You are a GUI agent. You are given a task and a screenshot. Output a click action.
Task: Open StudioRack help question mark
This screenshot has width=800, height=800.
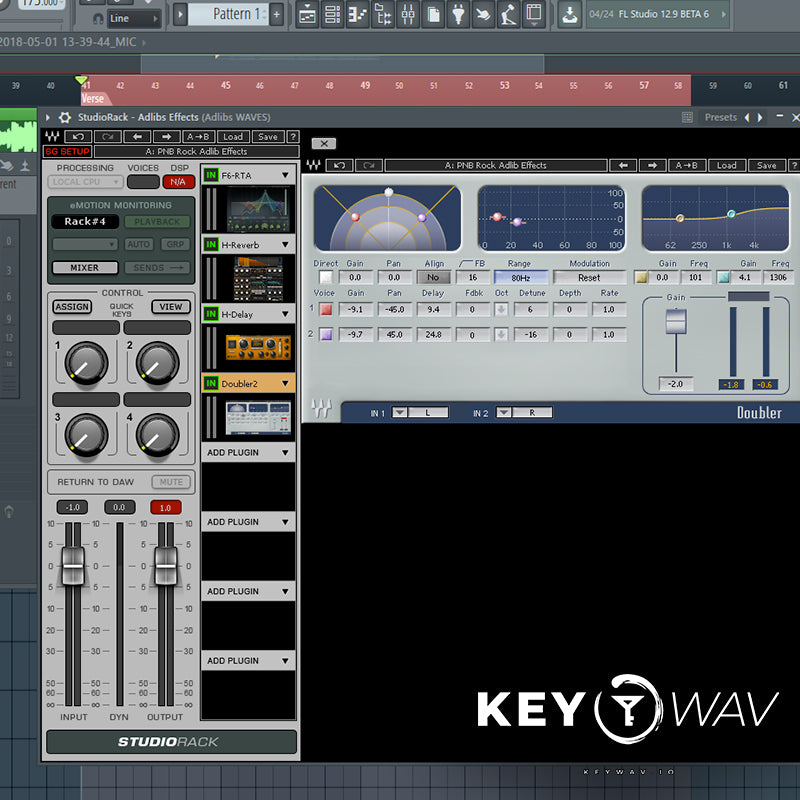coord(293,136)
